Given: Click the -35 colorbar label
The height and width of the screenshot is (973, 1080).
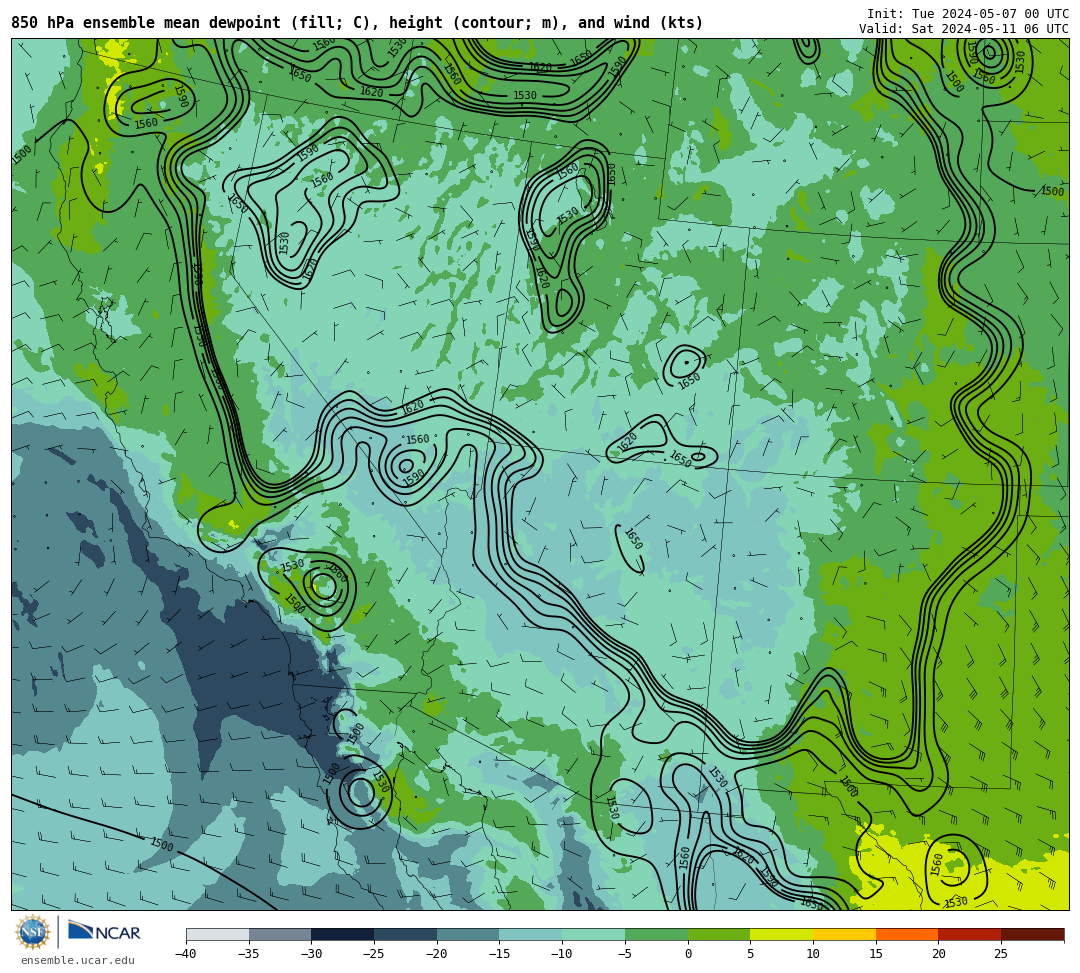Looking at the screenshot, I should 248,954.
